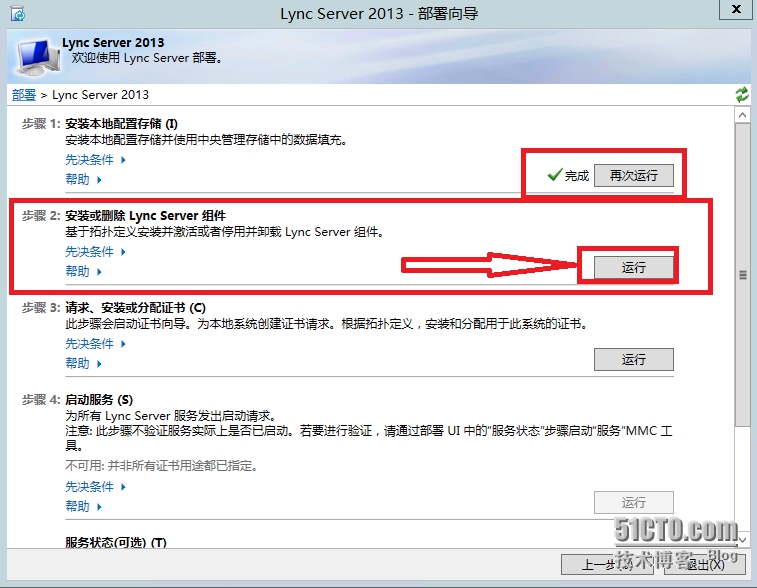Screen dimensions: 757x588
Task: Select the heading 启动服务 (S)
Action: tap(99, 400)
